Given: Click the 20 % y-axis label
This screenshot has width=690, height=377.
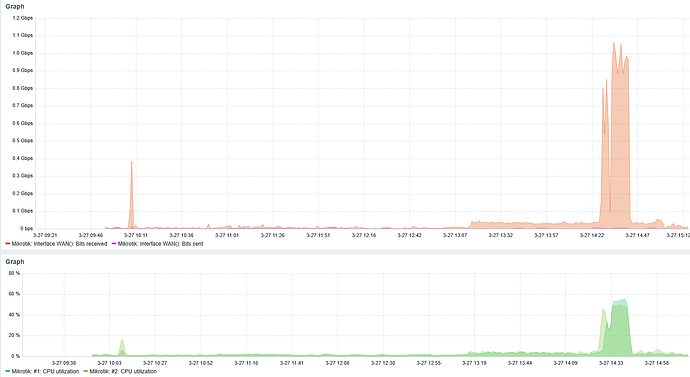Looking at the screenshot, I should point(15,335).
